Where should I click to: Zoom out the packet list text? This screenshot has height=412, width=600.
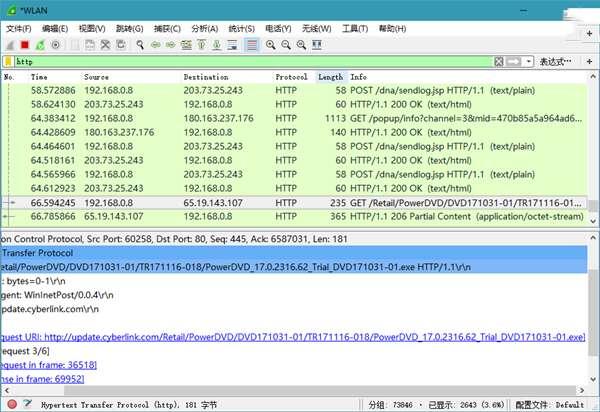click(286, 45)
